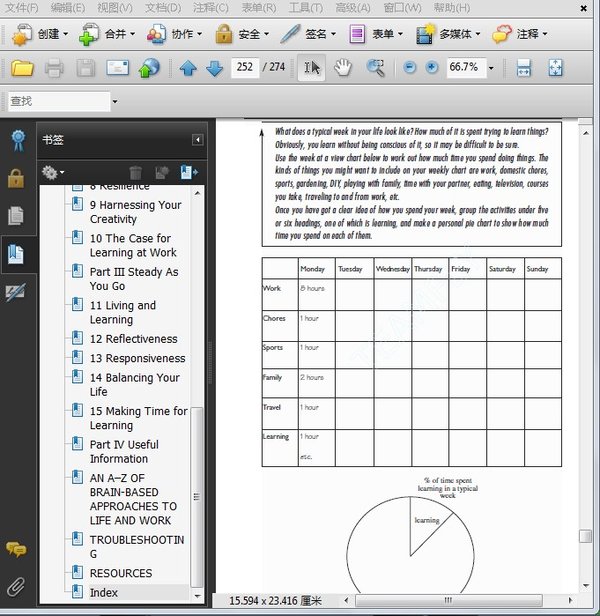
Task: Expand the 合并 dropdown arrow
Action: click(132, 34)
